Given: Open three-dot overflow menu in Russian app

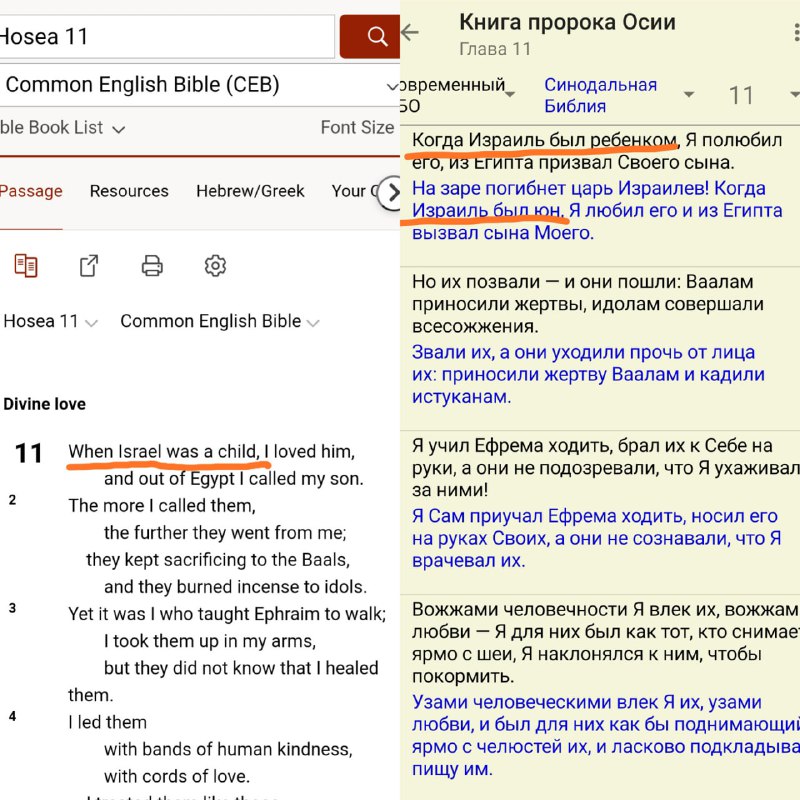Looking at the screenshot, I should tap(796, 32).
